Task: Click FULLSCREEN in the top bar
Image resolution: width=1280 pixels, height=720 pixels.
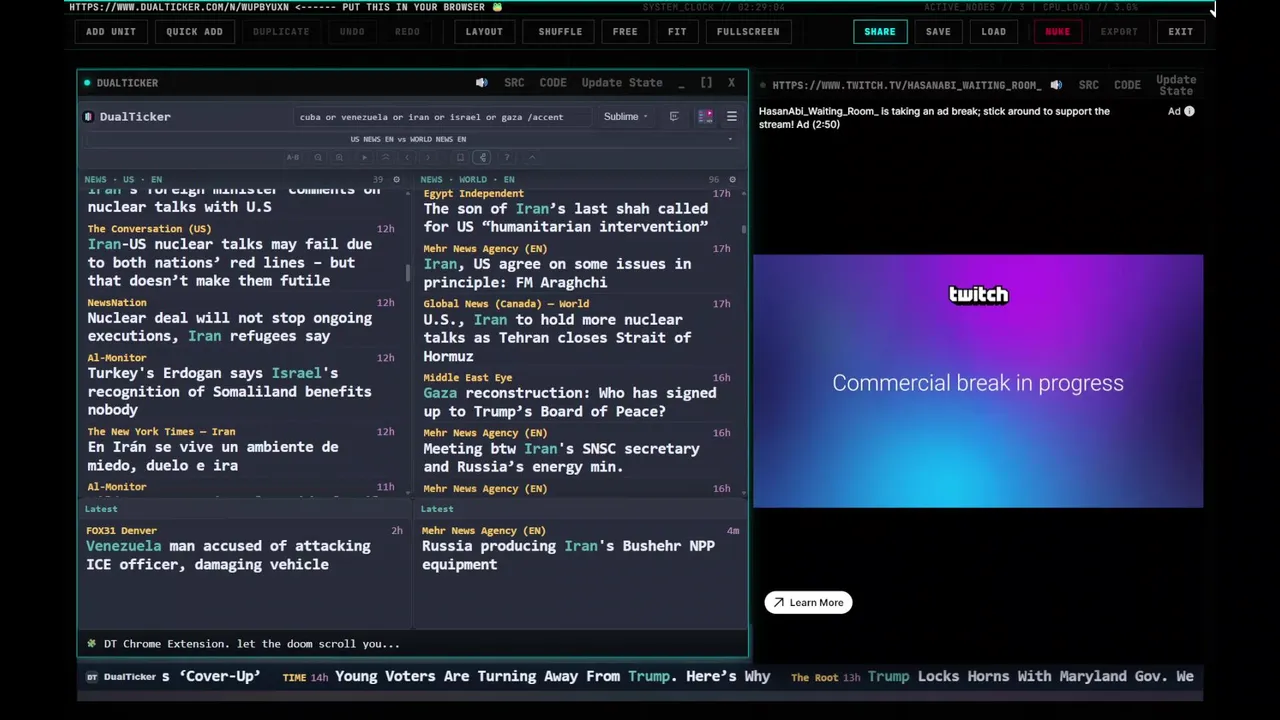Action: (x=748, y=31)
